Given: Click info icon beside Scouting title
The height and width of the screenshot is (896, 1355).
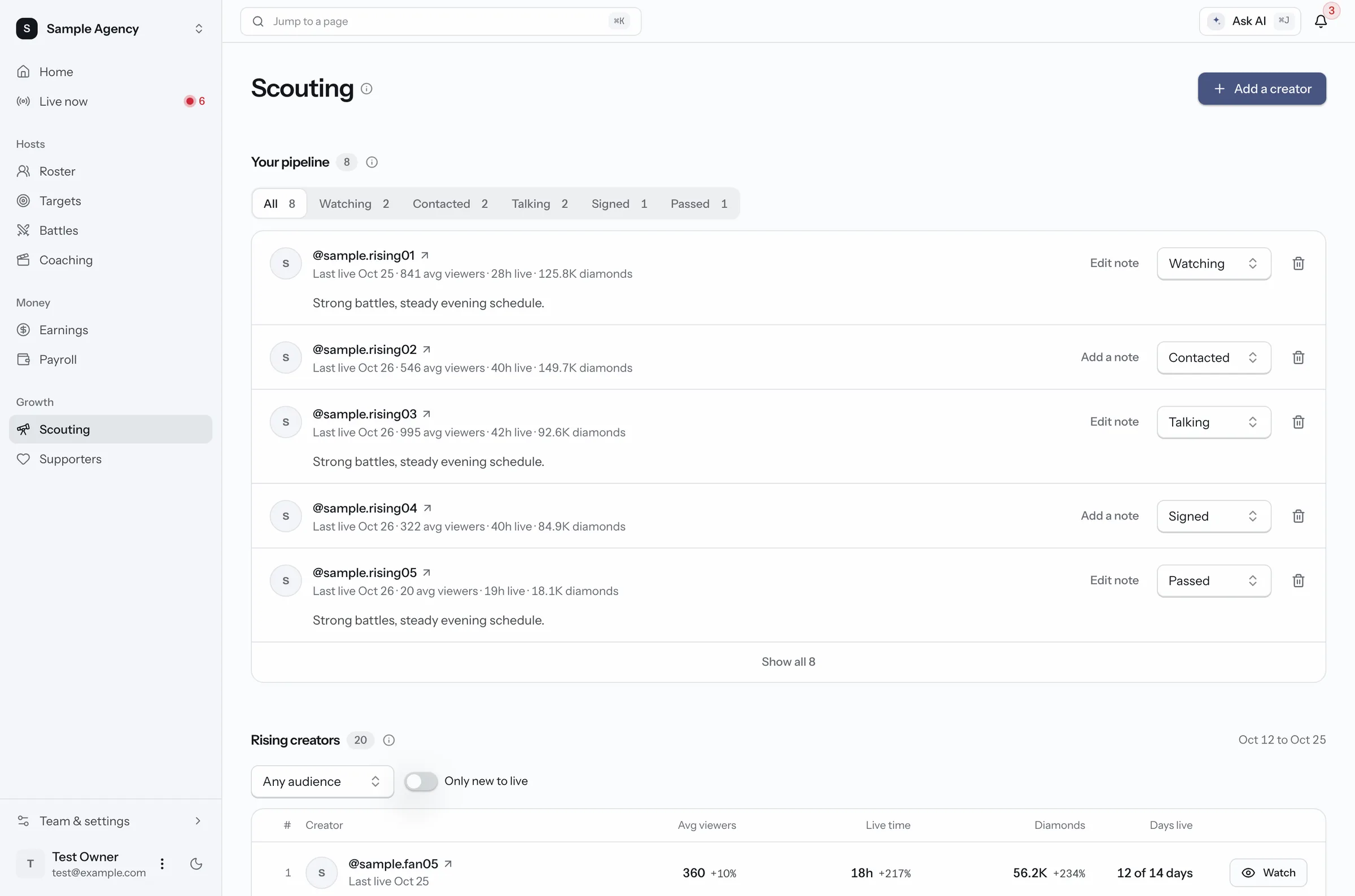Looking at the screenshot, I should point(367,89).
